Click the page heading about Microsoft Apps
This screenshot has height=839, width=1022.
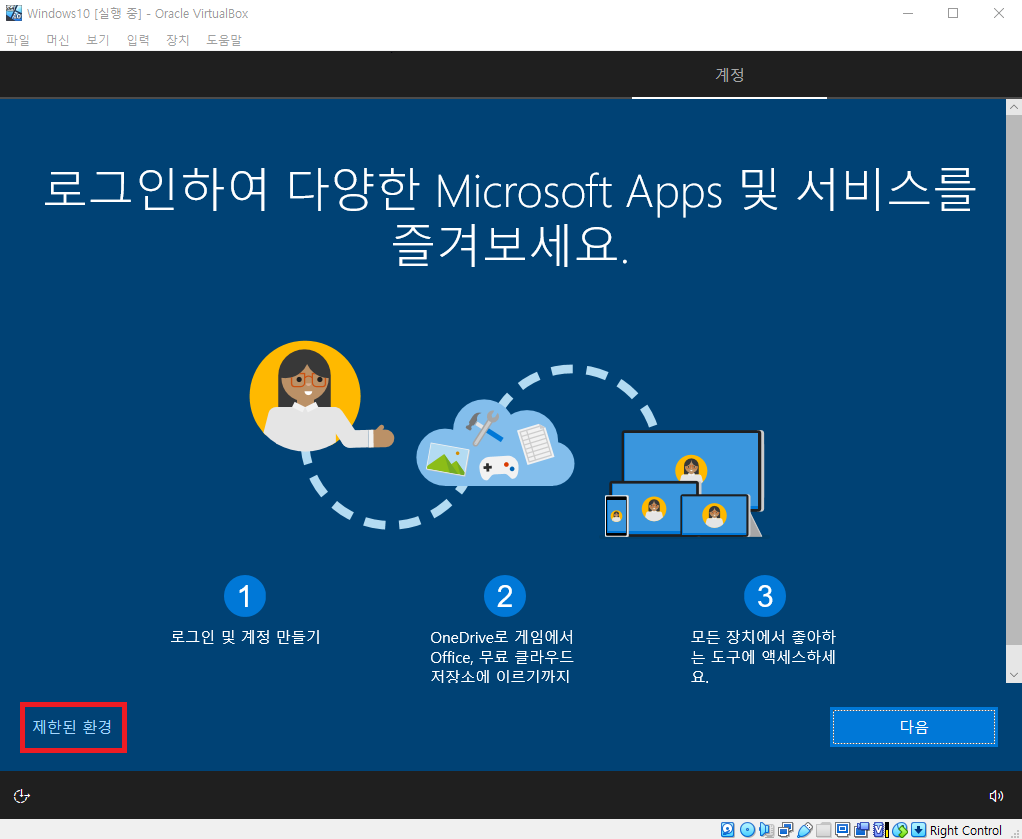pyautogui.click(x=510, y=216)
